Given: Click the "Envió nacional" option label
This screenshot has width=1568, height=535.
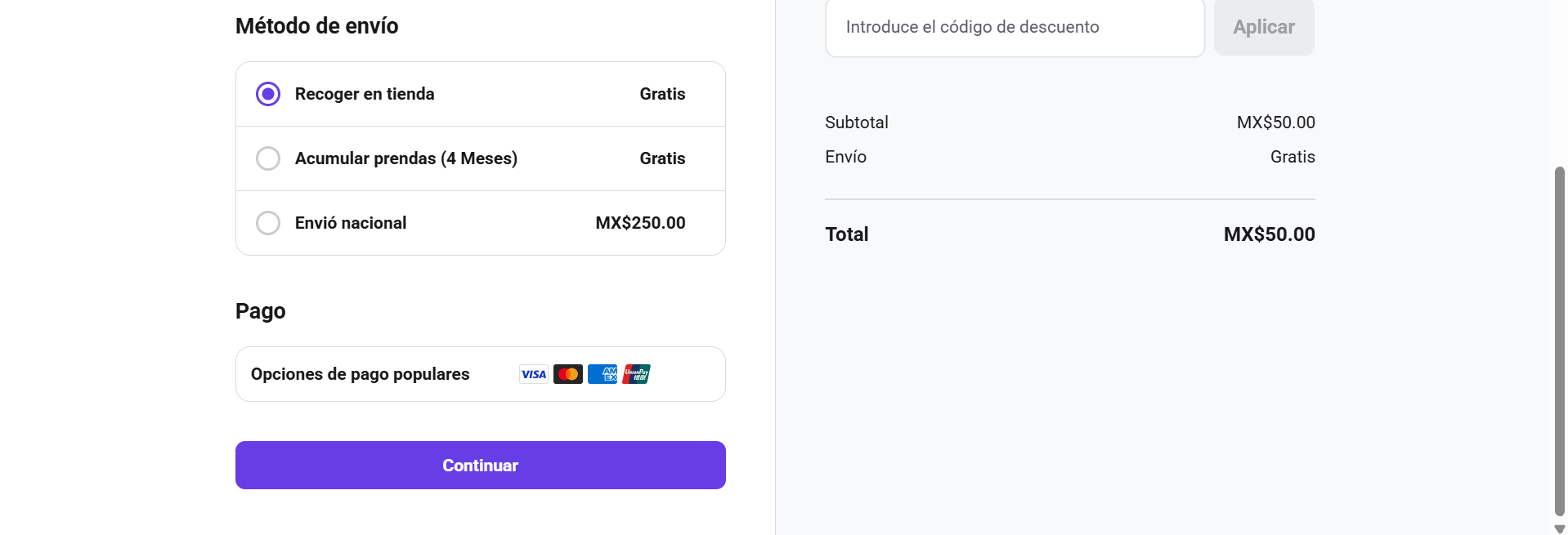Looking at the screenshot, I should pos(351,223).
